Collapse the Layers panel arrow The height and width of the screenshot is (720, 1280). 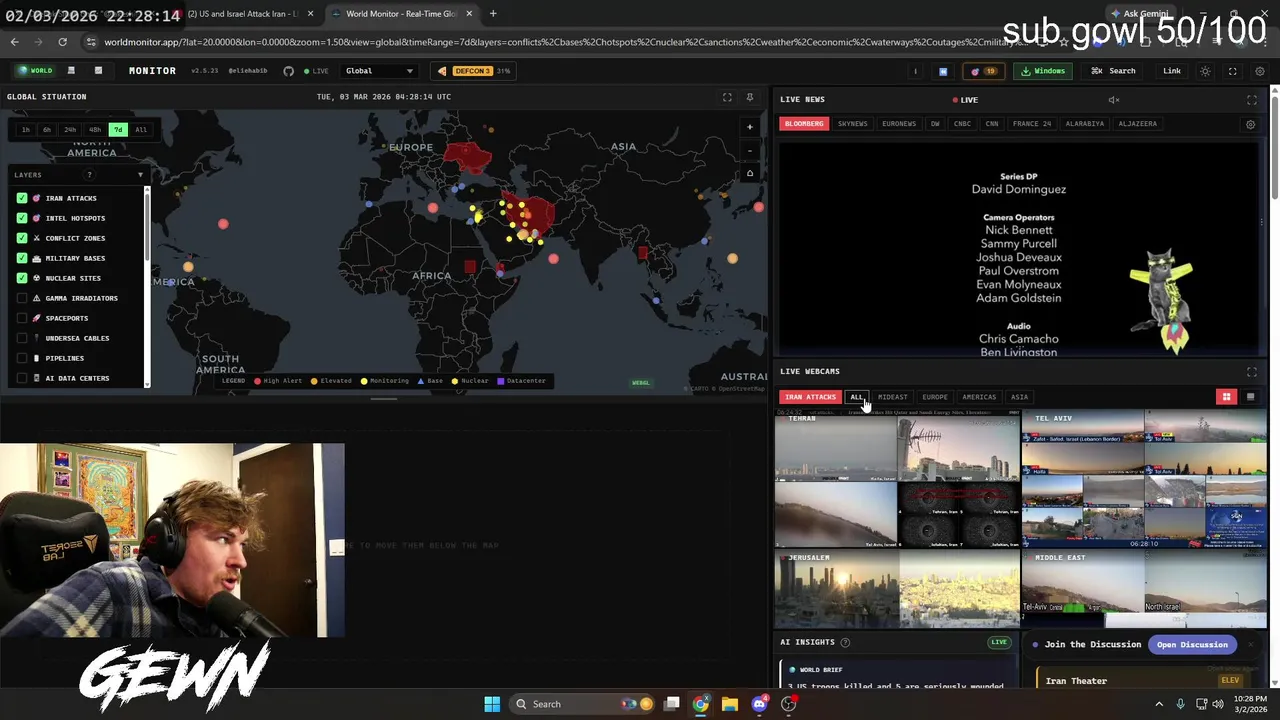140,175
